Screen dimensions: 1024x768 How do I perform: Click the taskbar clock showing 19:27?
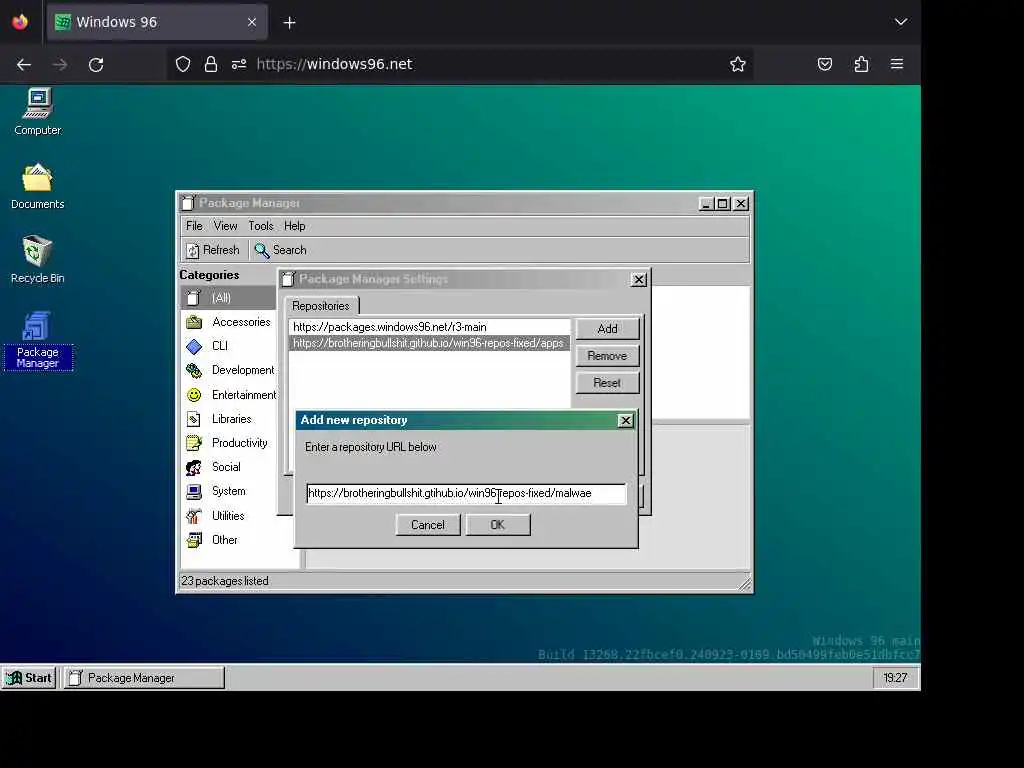[895, 678]
